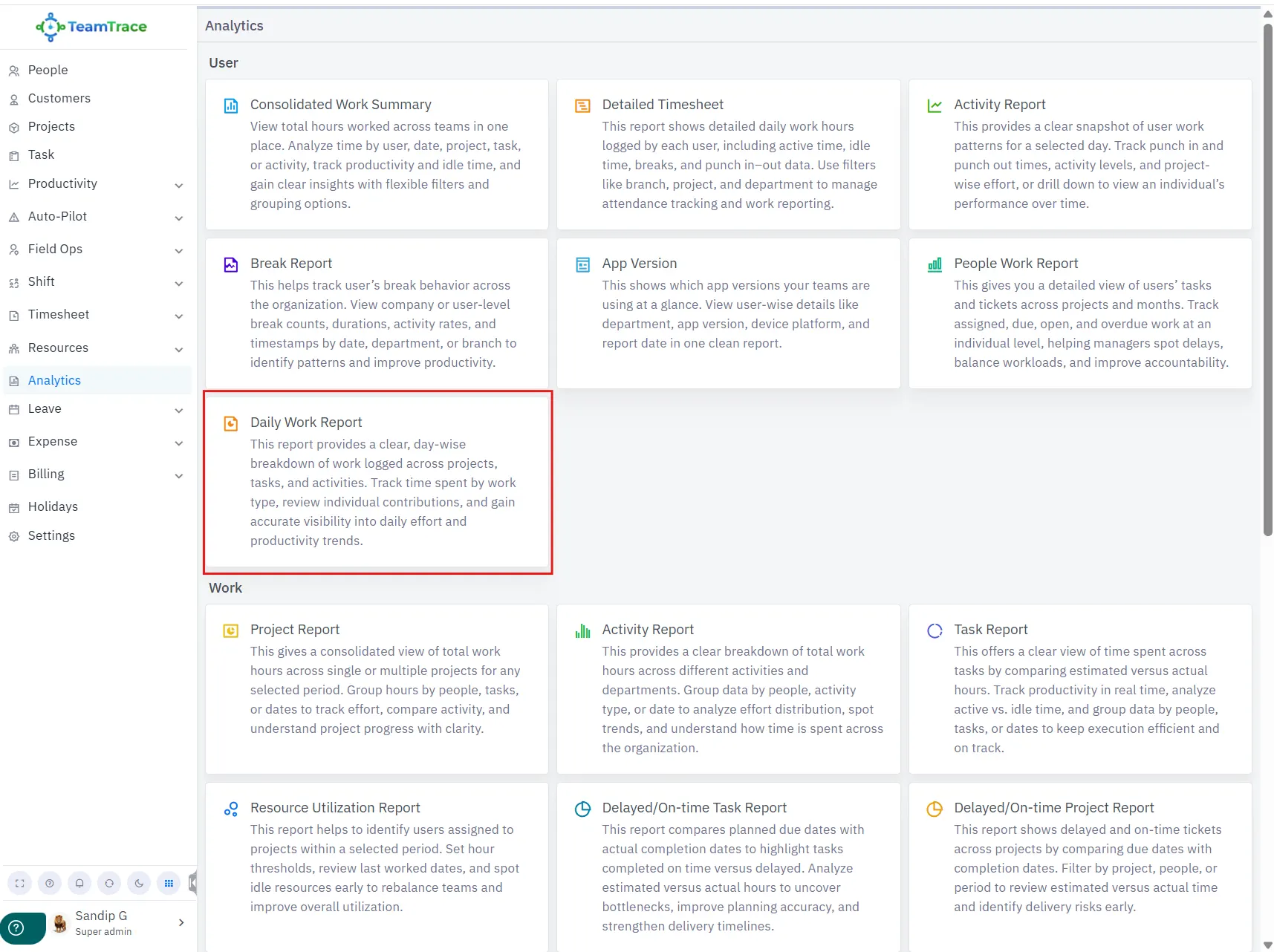Go to People in sidebar
This screenshot has width=1274, height=952.
coord(48,70)
